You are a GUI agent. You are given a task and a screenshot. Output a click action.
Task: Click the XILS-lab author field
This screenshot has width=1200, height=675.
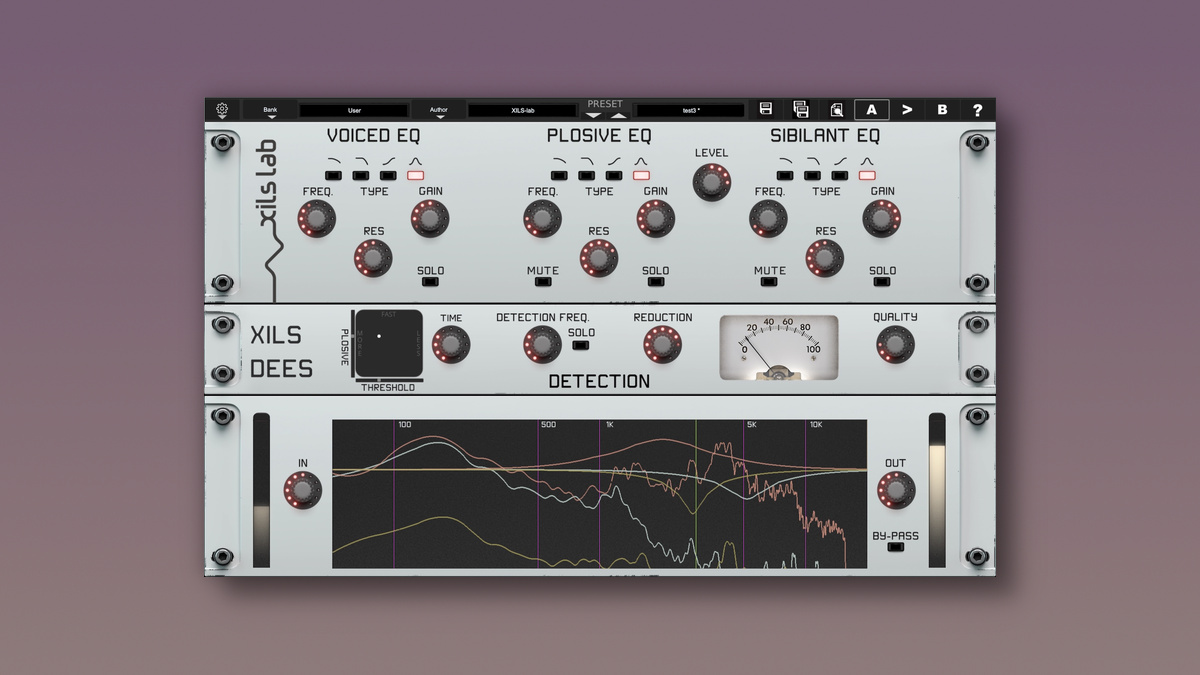522,110
